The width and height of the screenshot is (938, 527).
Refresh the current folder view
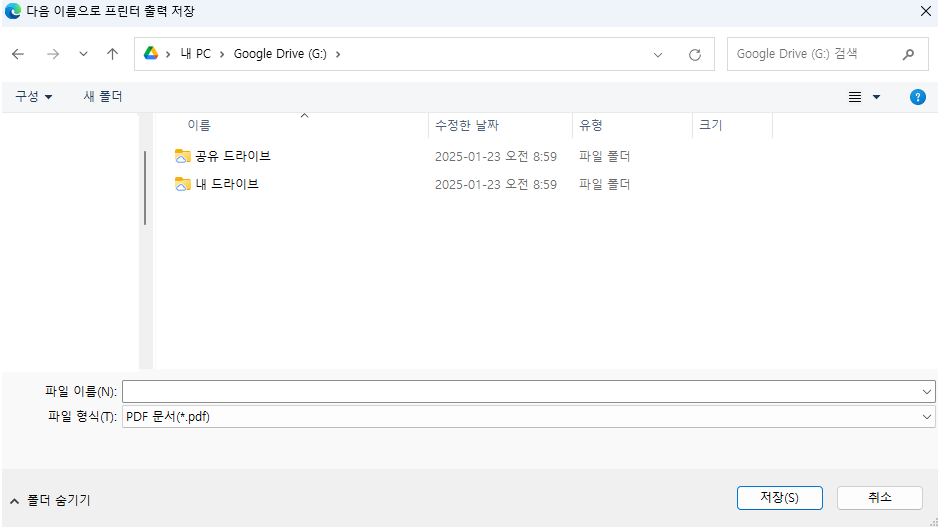point(695,54)
